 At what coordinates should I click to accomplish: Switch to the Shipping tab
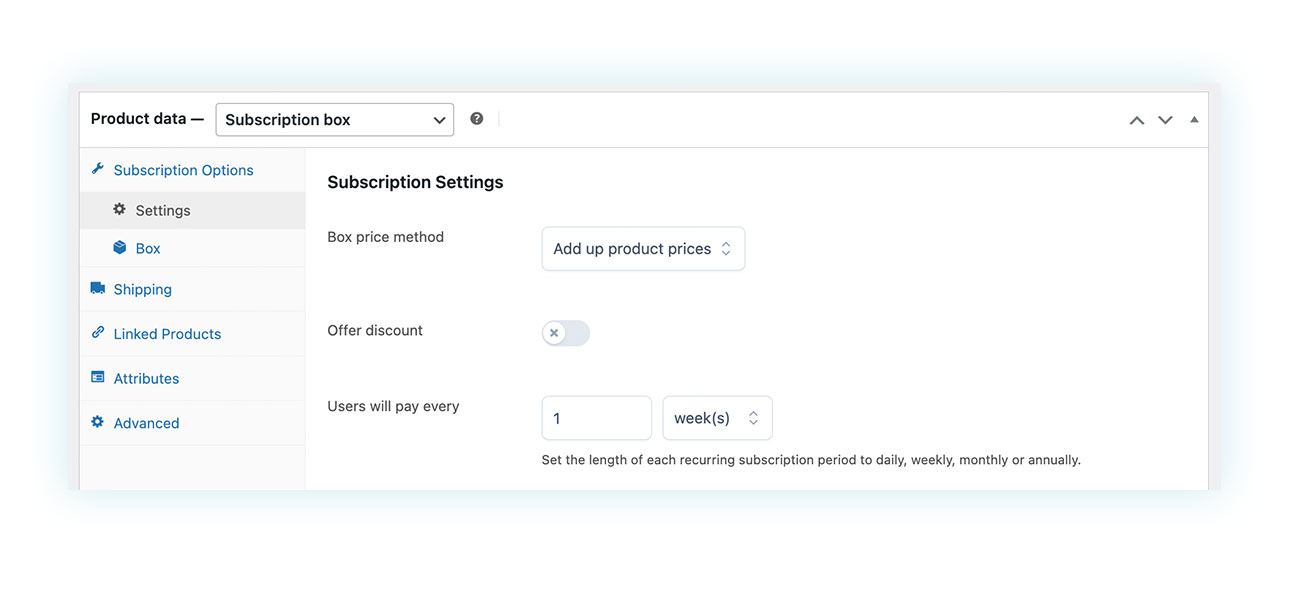click(x=143, y=290)
